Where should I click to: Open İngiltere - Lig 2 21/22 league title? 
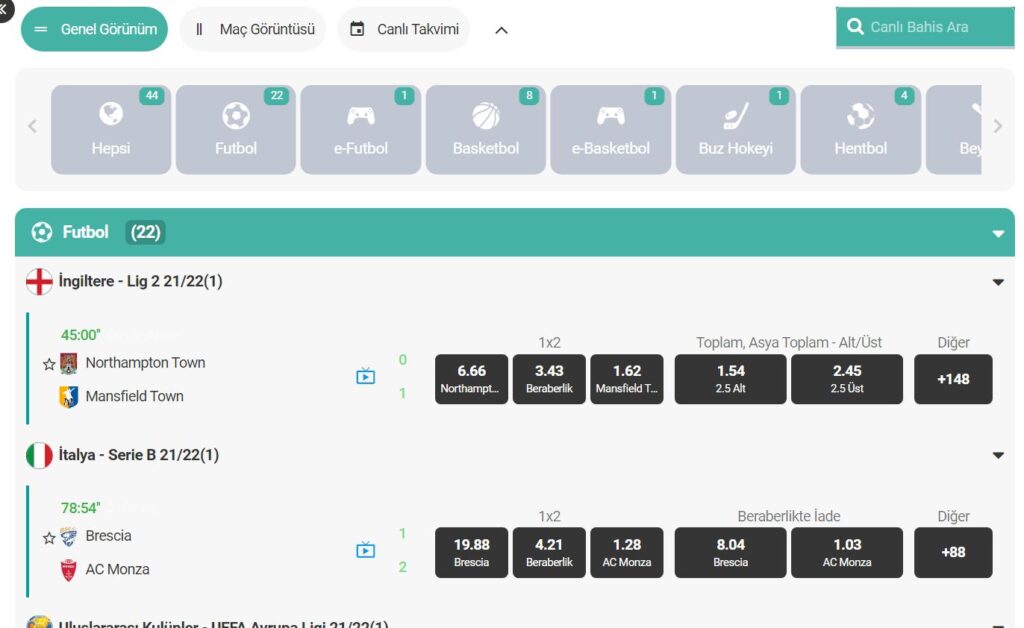(140, 281)
